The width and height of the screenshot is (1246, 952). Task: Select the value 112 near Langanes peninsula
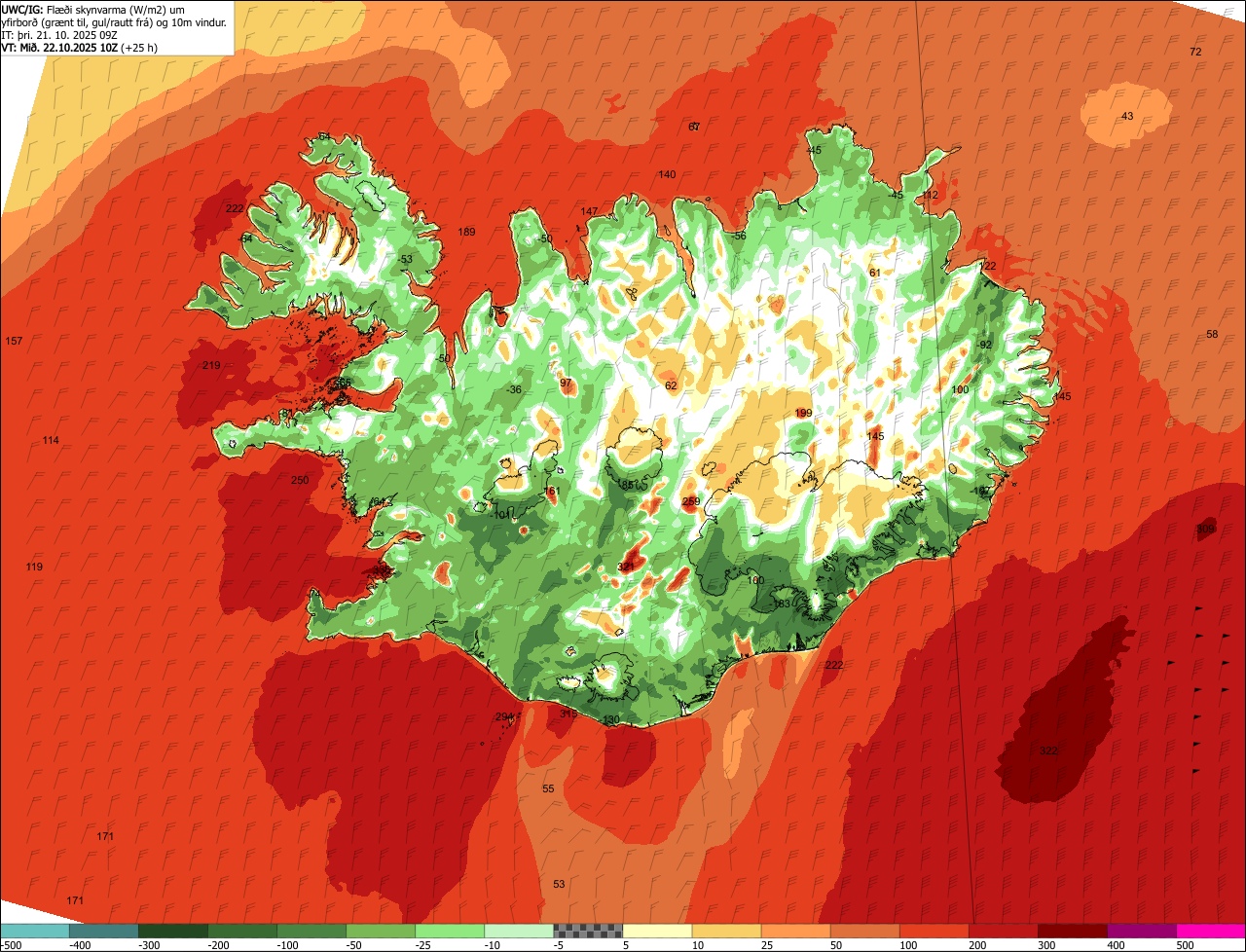(930, 195)
